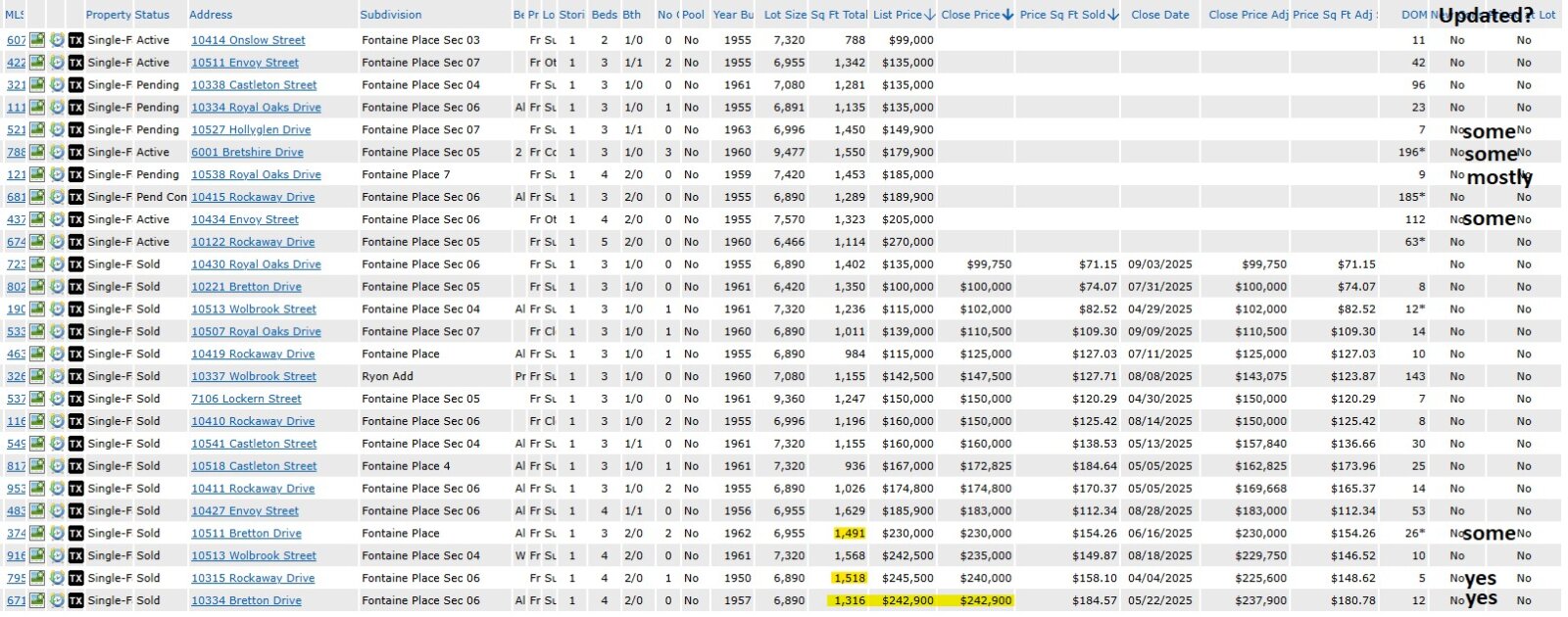Open TX tax icon for 10338 Castleton Street
Image resolution: width=1568 pixels, height=617 pixels.
[x=75, y=85]
